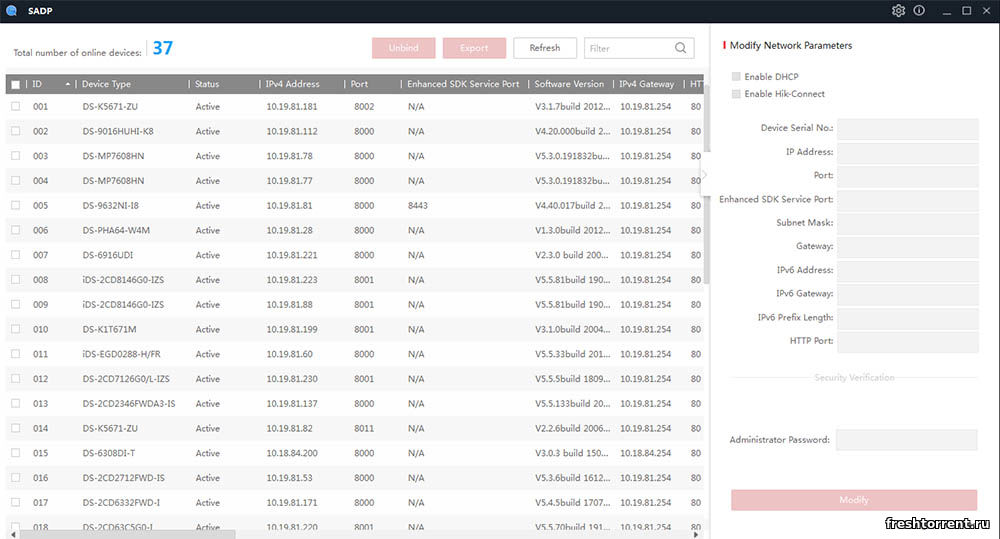Click gateway 10.18.84.254
Viewport: 1000px width, 539px height.
645,453
